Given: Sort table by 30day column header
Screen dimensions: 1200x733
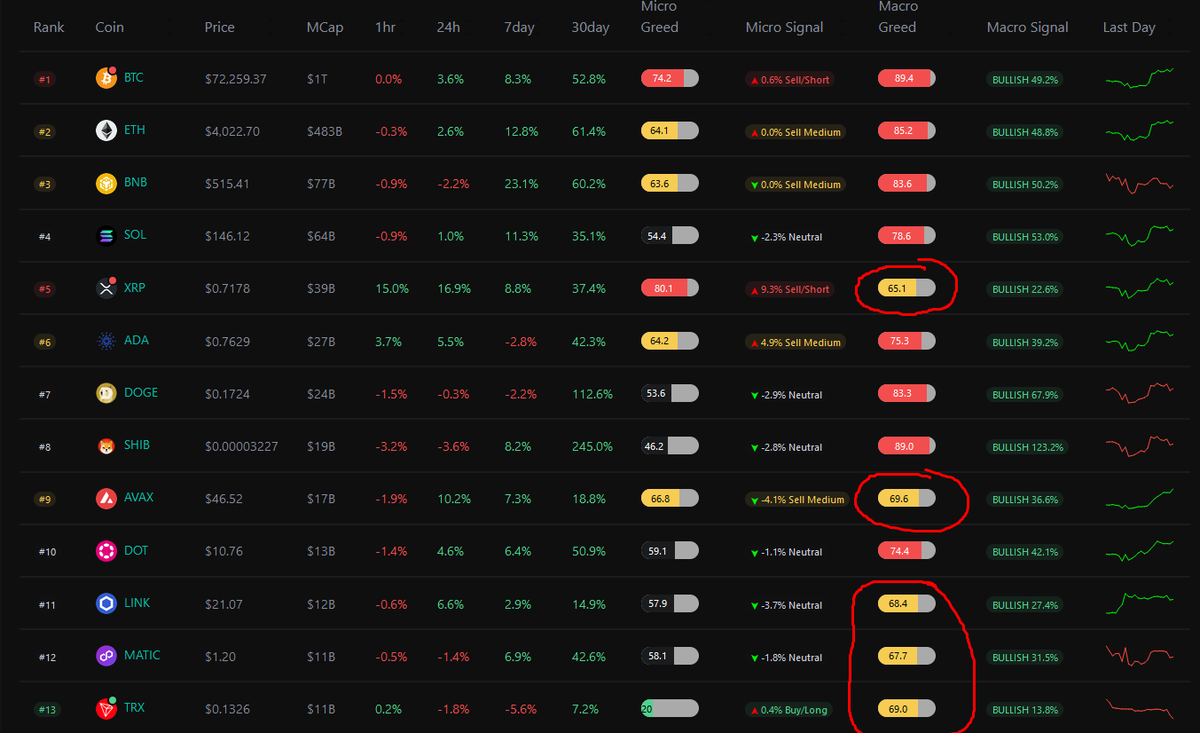Looking at the screenshot, I should click(590, 27).
